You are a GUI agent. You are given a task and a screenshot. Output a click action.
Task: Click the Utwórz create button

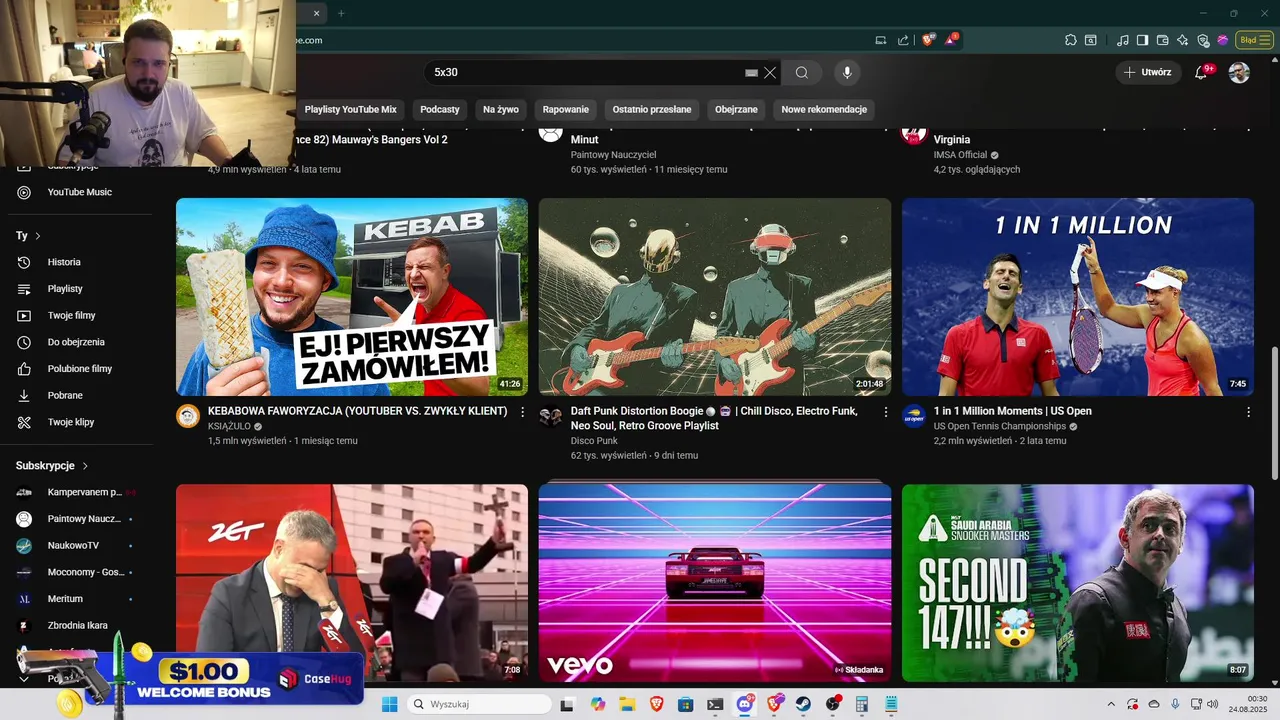coord(1148,72)
